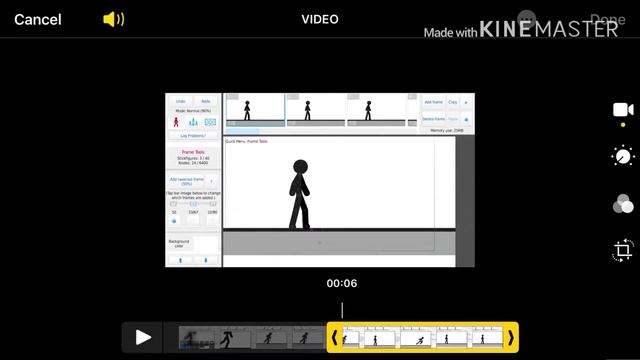Viewport: 640px width, 360px height.
Task: Tap Cancel to discard video edits
Action: click(38, 20)
